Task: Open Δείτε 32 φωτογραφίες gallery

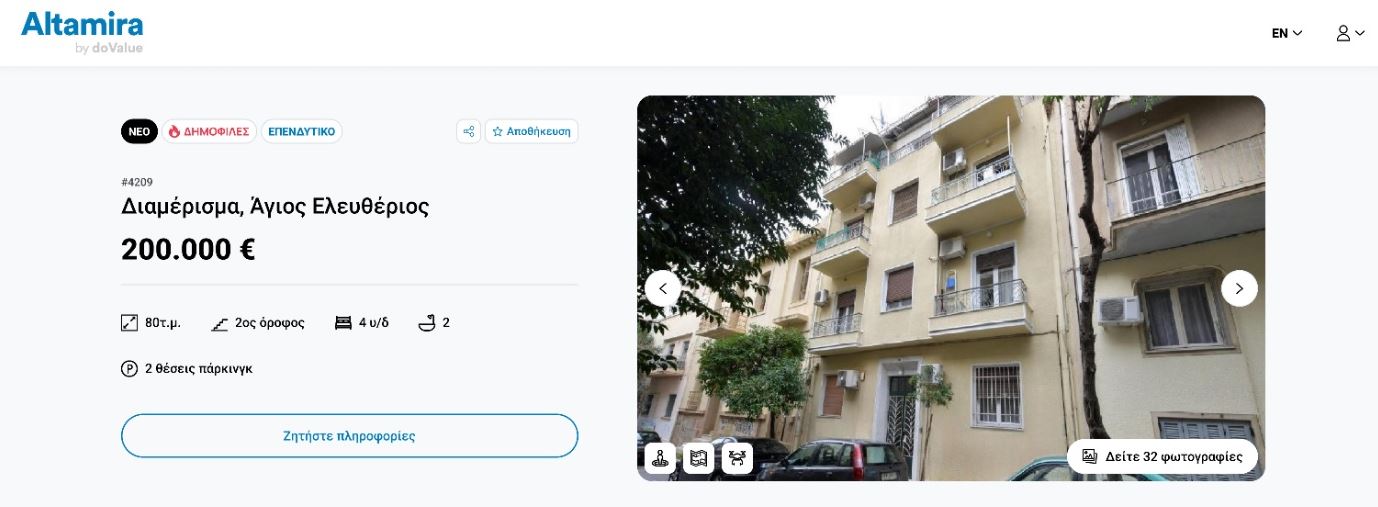Action: tap(1162, 456)
